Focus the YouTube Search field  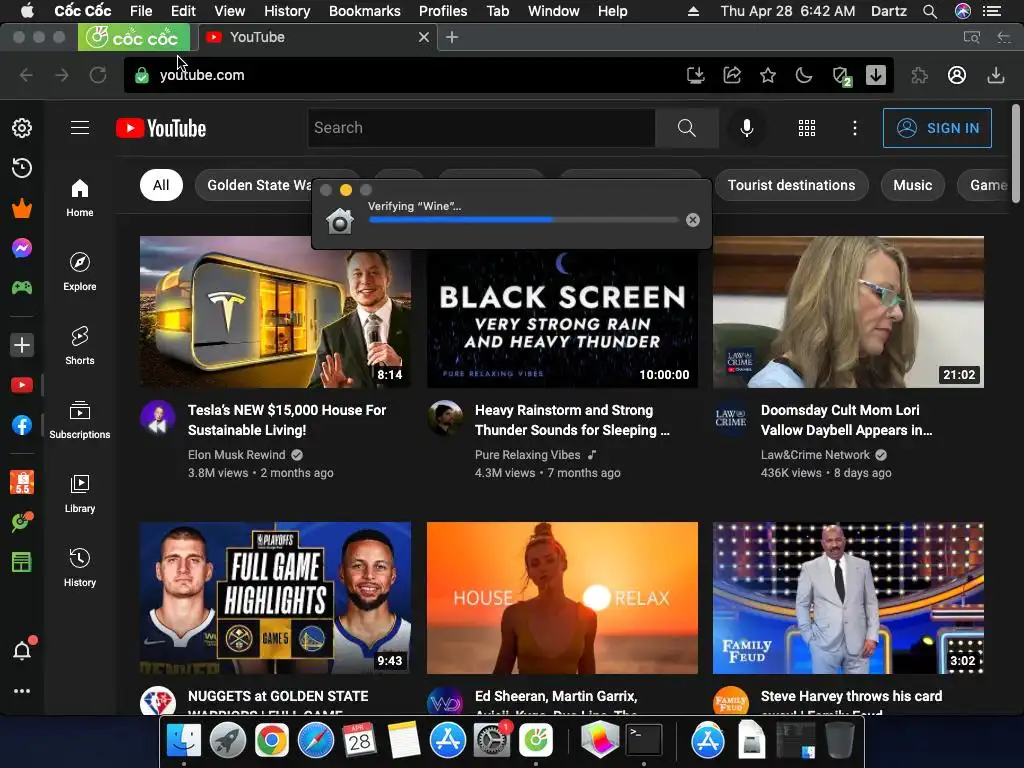tap(482, 128)
